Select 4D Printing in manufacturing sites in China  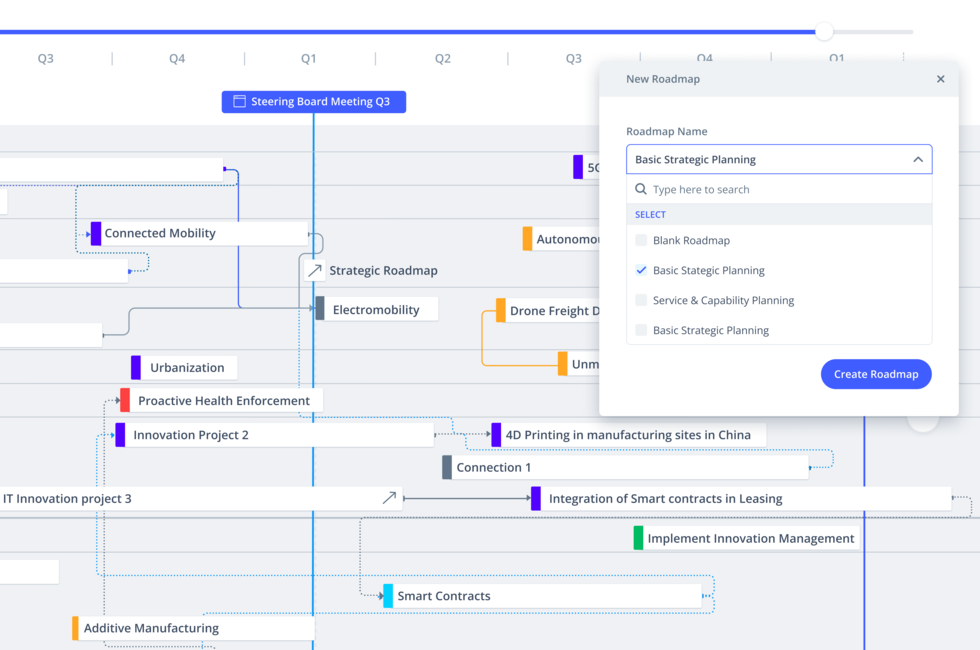pyautogui.click(x=628, y=435)
